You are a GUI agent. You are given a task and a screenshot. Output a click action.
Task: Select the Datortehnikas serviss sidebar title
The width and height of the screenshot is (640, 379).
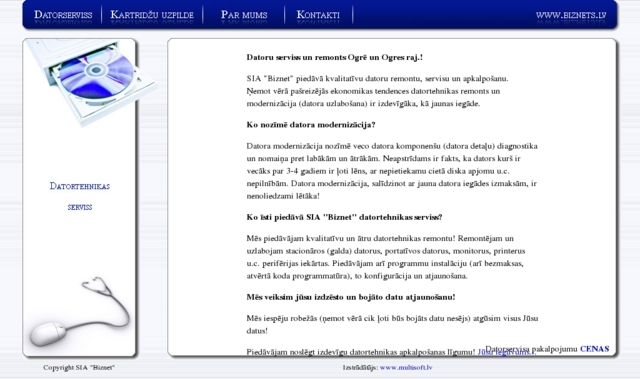(x=80, y=196)
